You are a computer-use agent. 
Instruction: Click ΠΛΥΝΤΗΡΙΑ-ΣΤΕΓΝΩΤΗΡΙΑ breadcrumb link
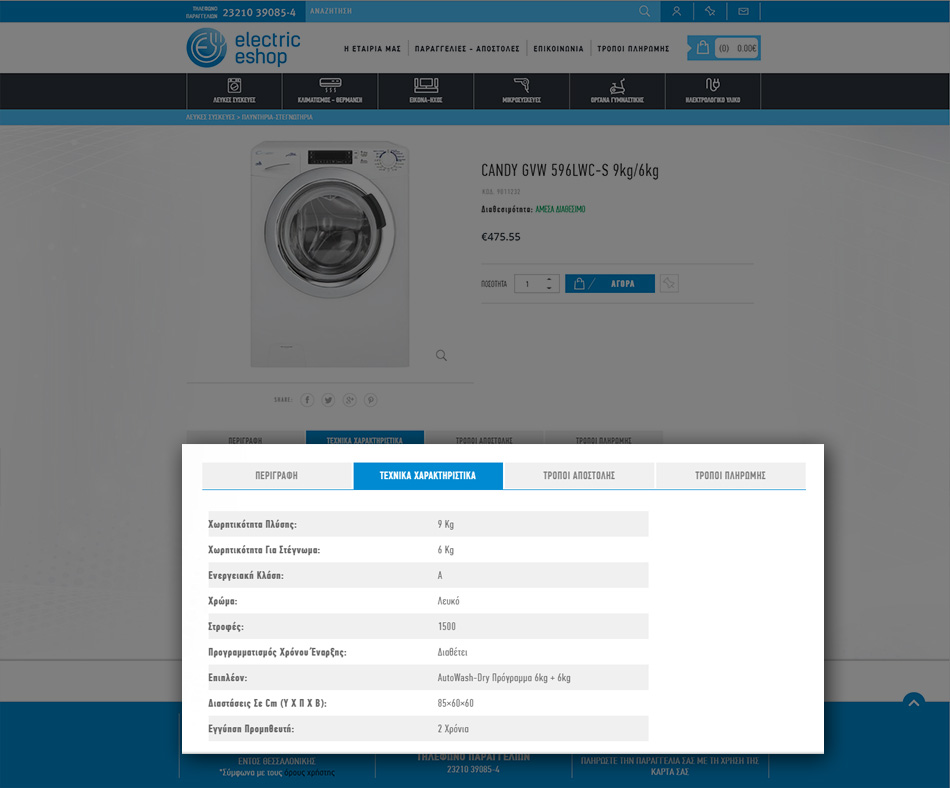pyautogui.click(x=277, y=117)
